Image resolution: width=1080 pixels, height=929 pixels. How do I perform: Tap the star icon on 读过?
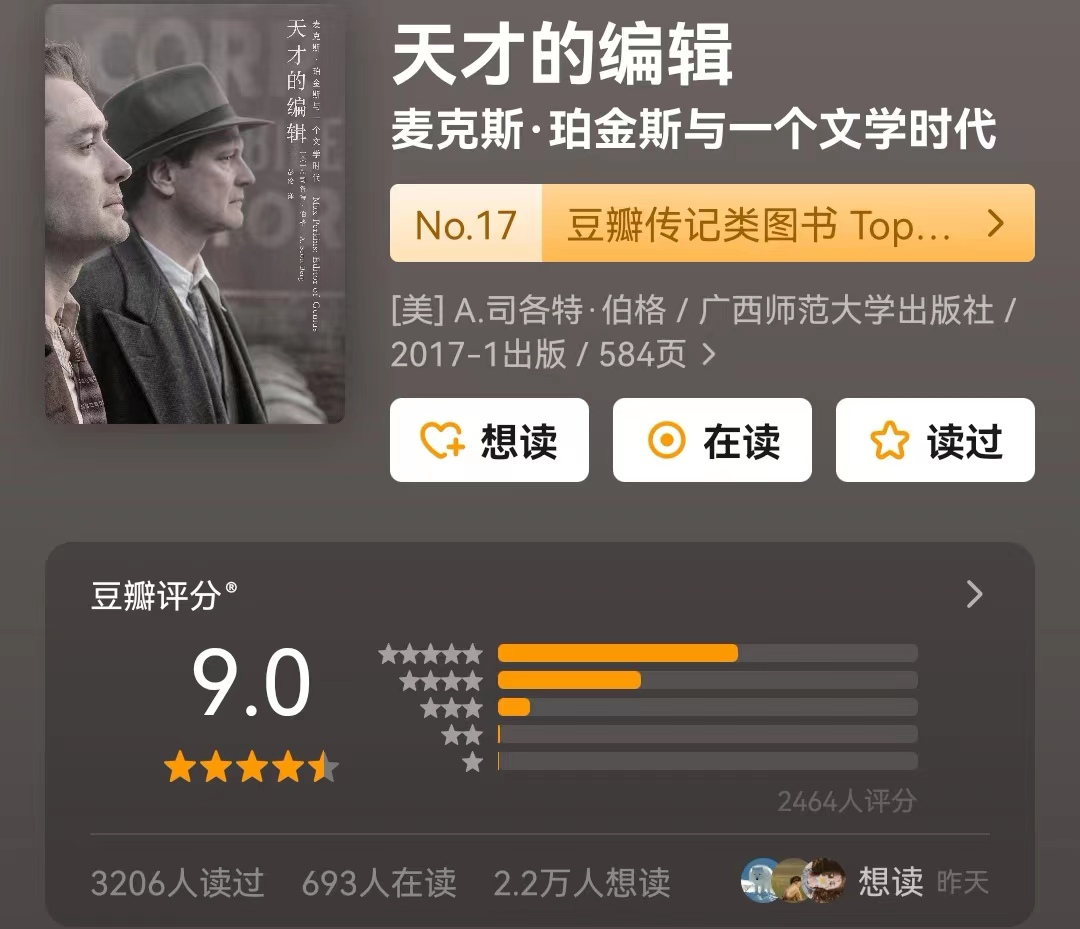pyautogui.click(x=889, y=440)
